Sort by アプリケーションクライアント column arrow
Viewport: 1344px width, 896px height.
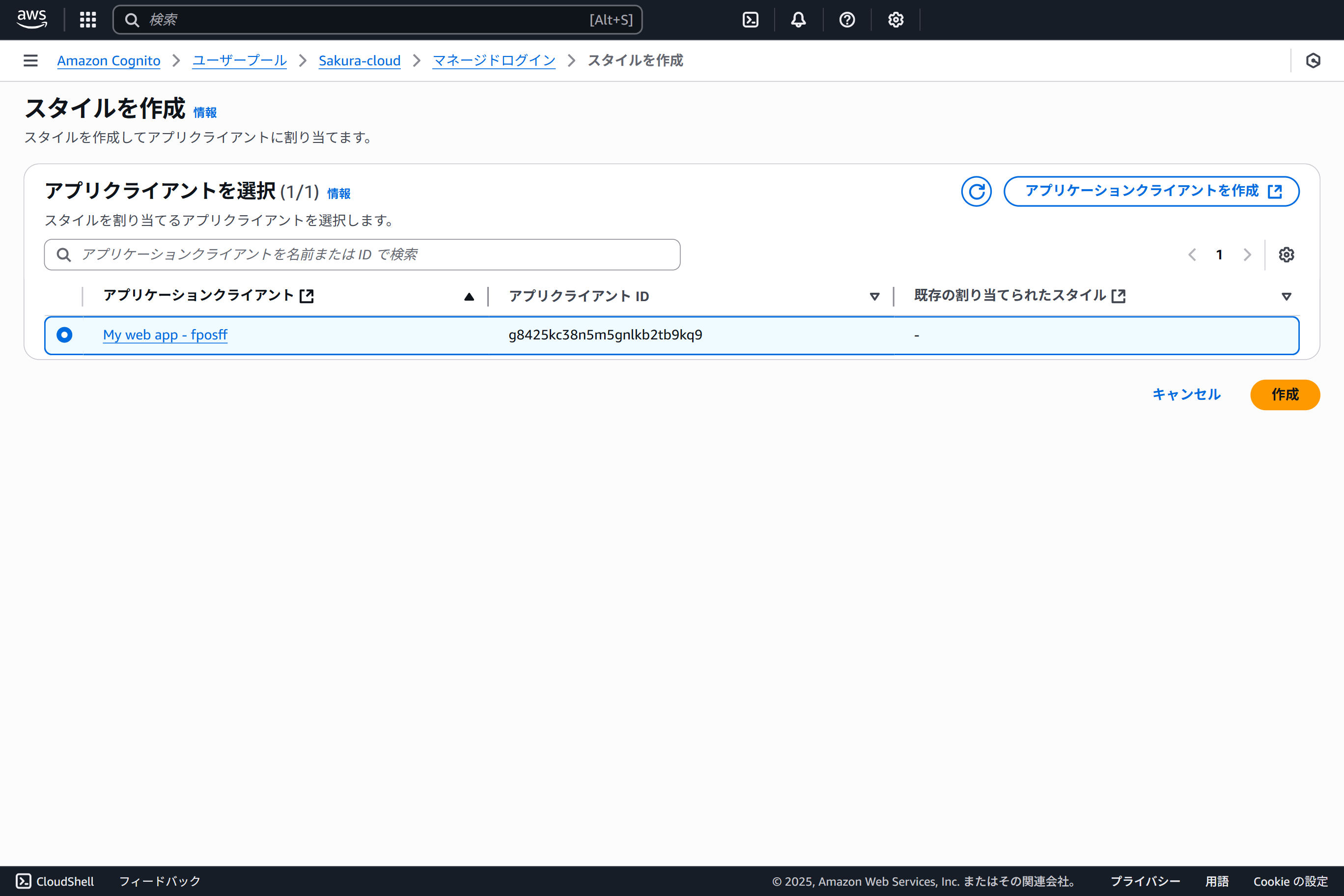click(x=469, y=296)
